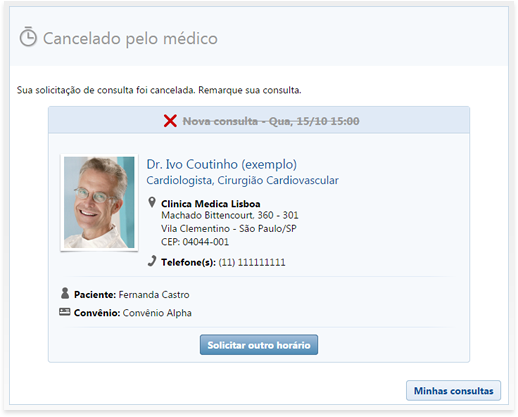Click the red X cancellation icon
Screen dimensions: 518x417
(x=170, y=121)
